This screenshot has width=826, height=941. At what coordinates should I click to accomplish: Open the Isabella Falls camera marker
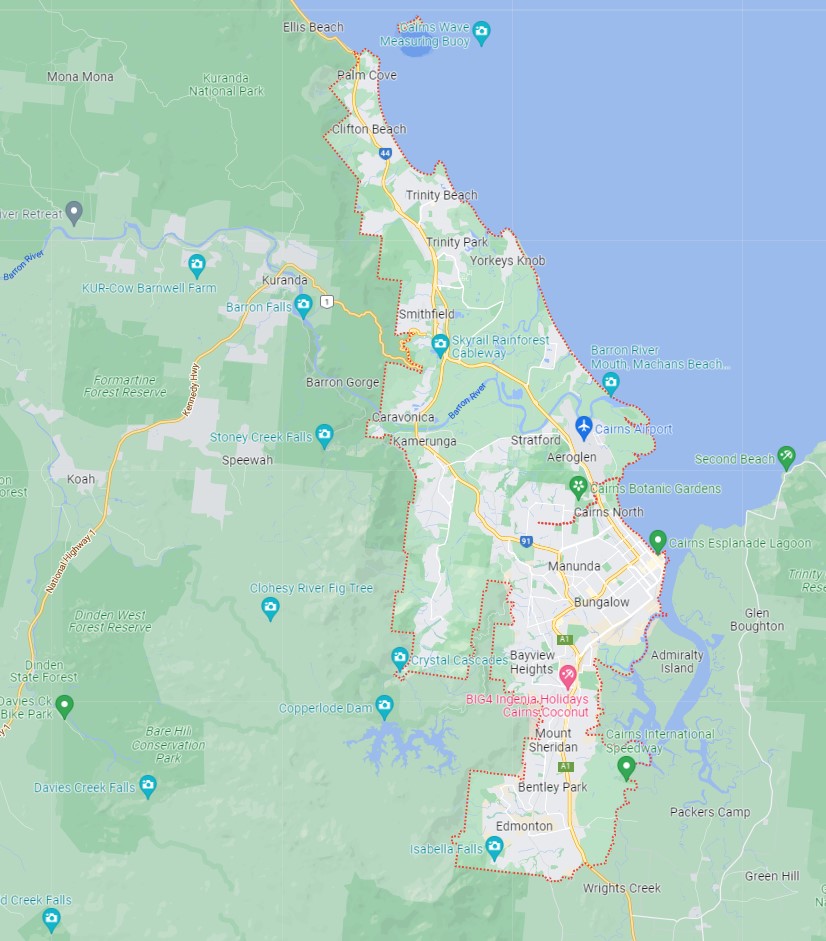[x=494, y=848]
